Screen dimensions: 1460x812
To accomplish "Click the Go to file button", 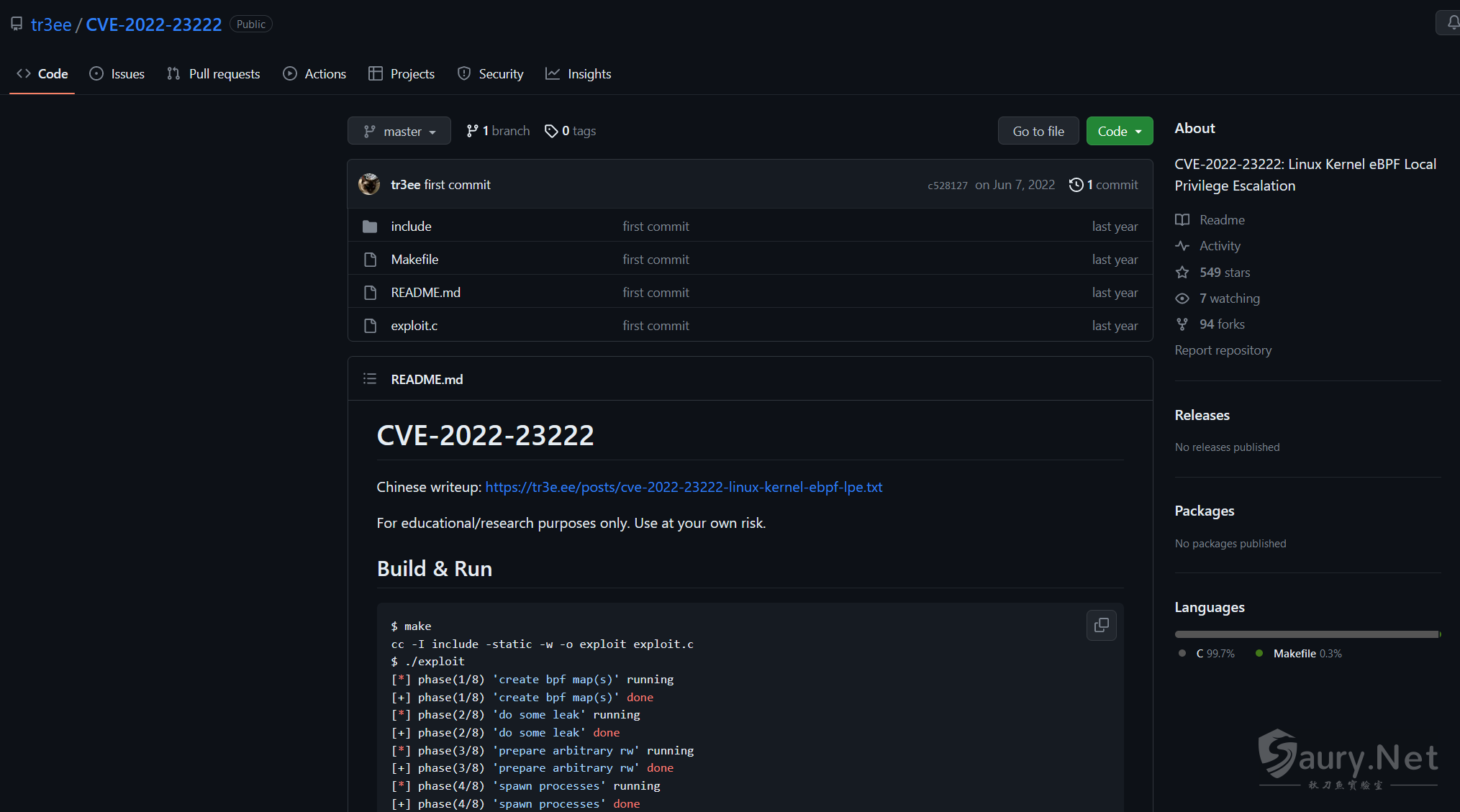I will tap(1038, 131).
